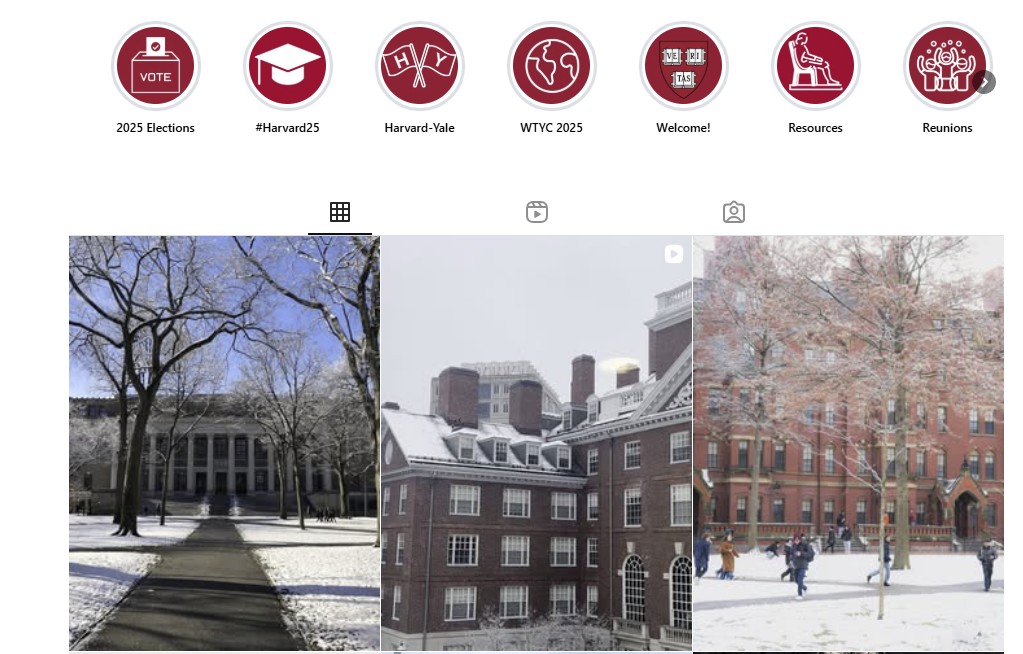The image size is (1023, 654).
Task: Open the 2025 Elections vote box highlight
Action: [155, 67]
